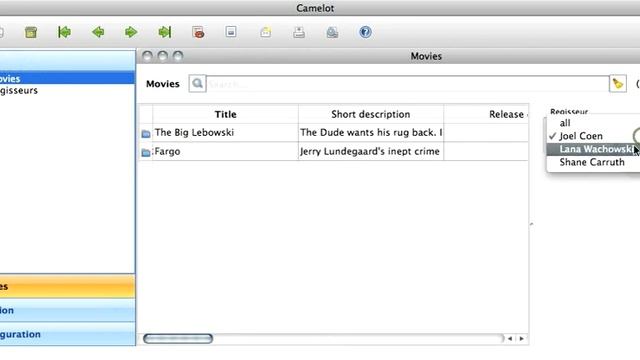Select the highlighted Movies sidebar item
The height and width of the screenshot is (360, 640).
click(67, 78)
